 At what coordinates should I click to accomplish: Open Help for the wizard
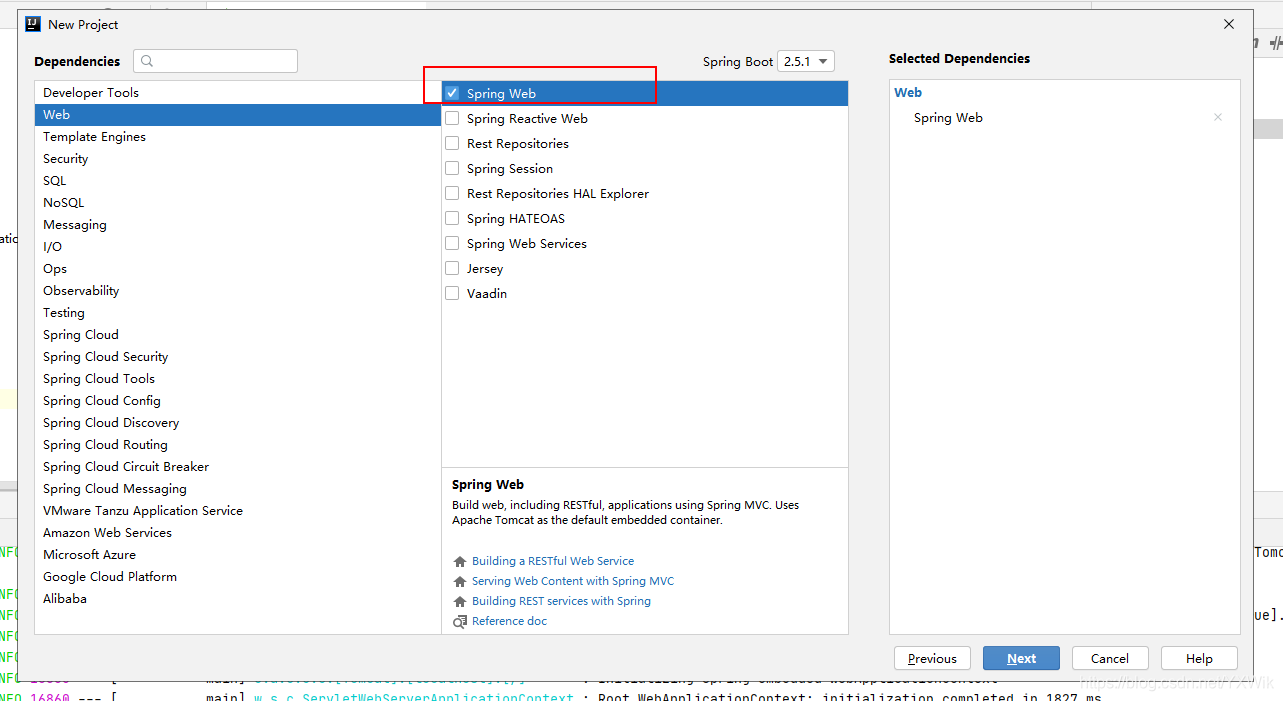tap(1199, 658)
